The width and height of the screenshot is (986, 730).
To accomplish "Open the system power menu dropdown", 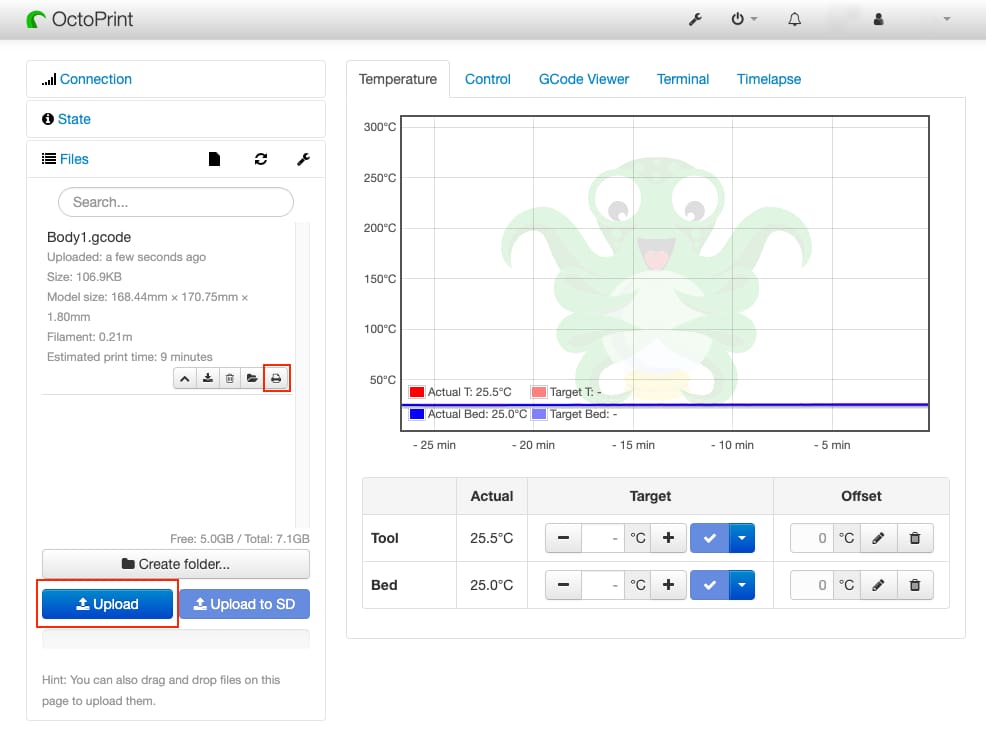I will click(x=744, y=19).
